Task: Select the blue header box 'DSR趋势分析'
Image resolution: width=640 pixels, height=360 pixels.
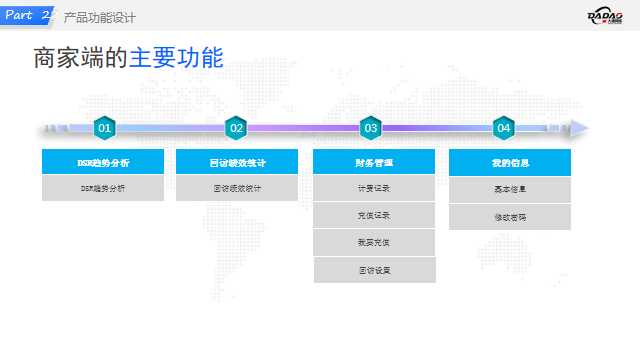Action: coord(103,162)
